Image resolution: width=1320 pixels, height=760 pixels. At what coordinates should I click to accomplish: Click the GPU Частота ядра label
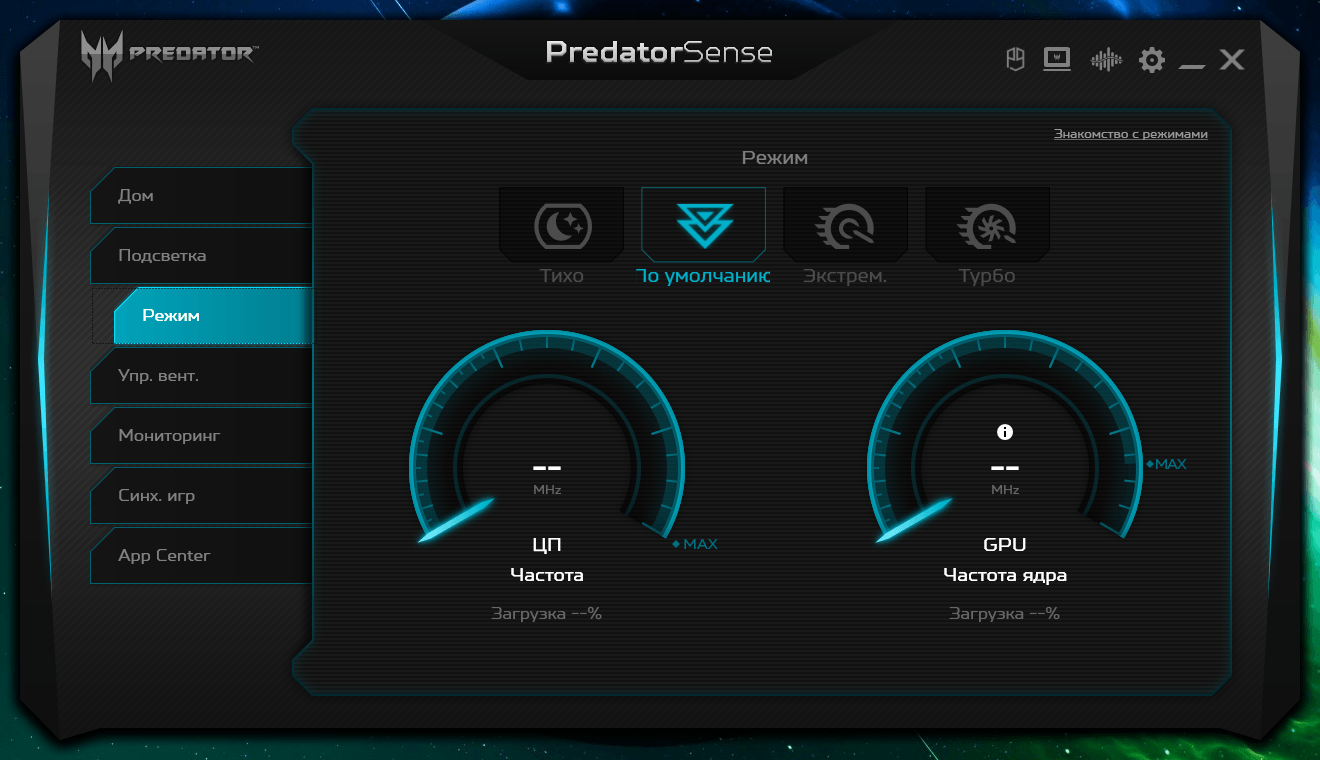(x=1005, y=560)
